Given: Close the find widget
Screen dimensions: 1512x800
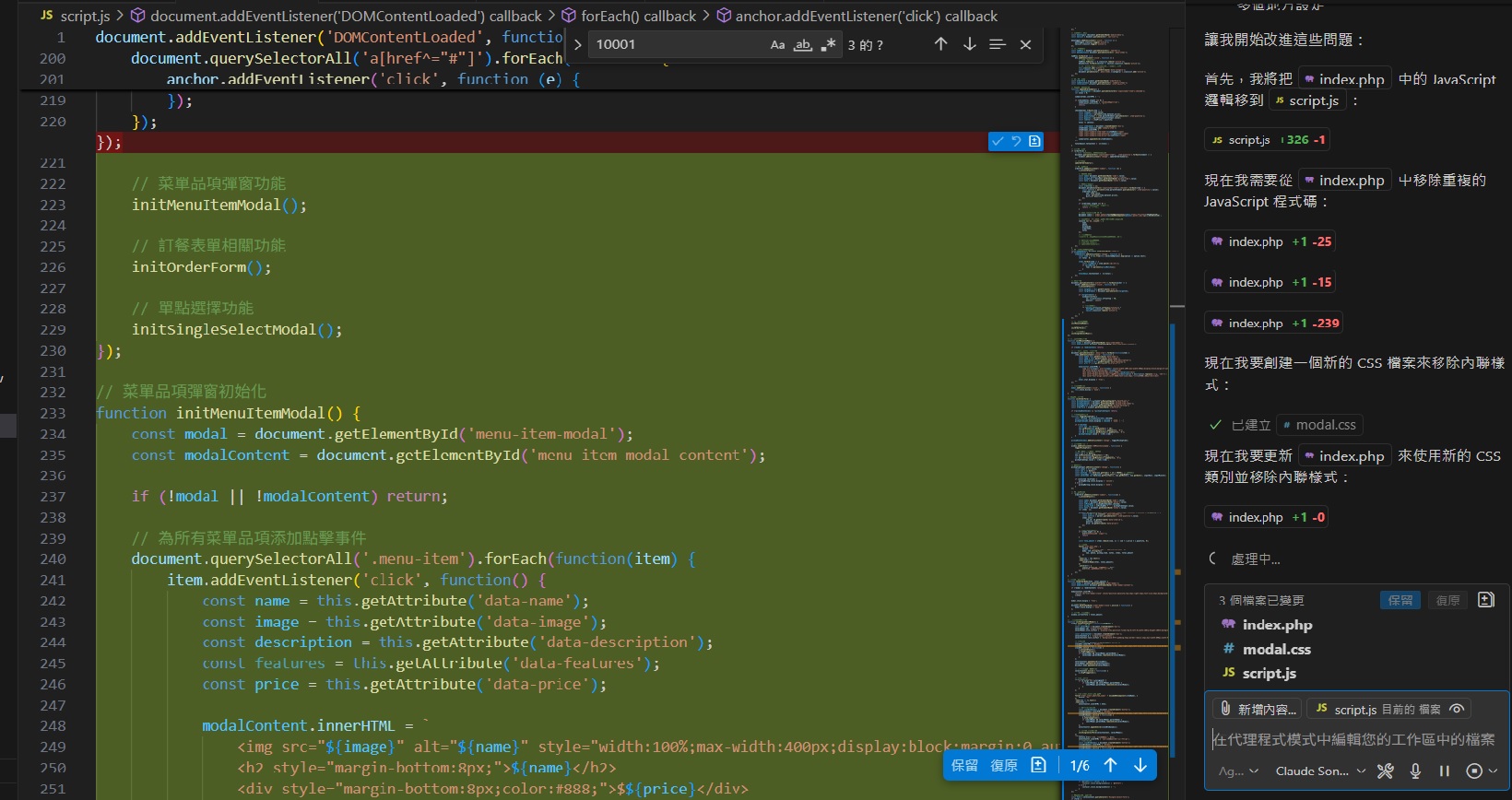Looking at the screenshot, I should pyautogui.click(x=1025, y=44).
